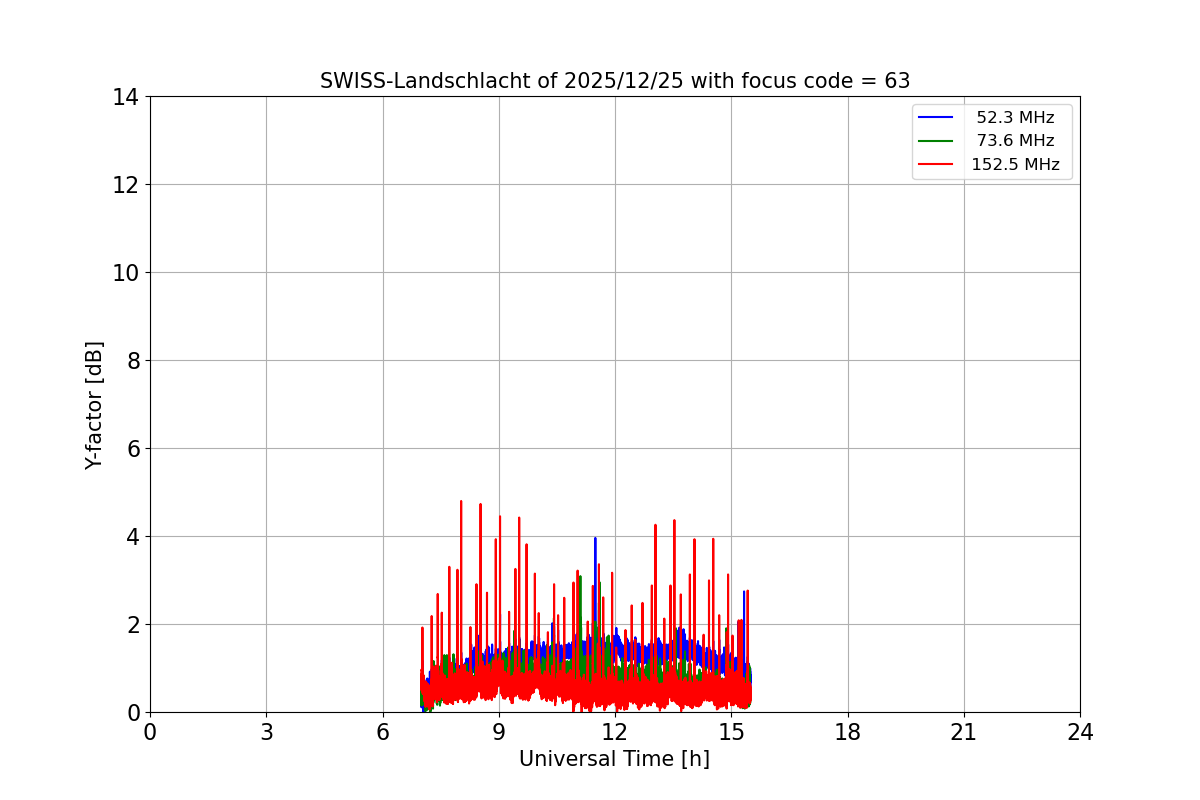Click the plot title SWISS-Landschlacht text
The height and width of the screenshot is (800, 1200).
(615, 81)
